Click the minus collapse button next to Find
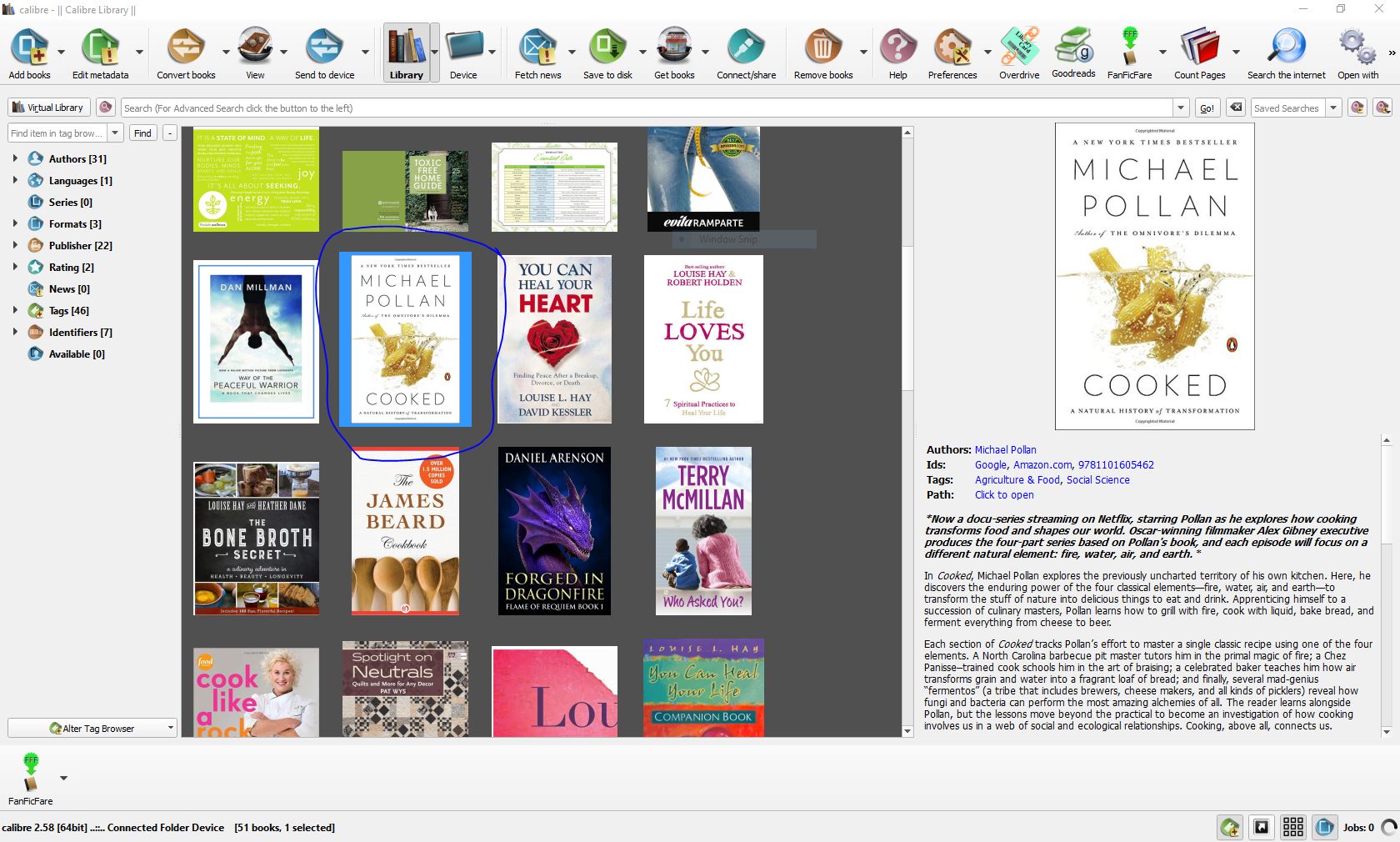 [x=169, y=133]
